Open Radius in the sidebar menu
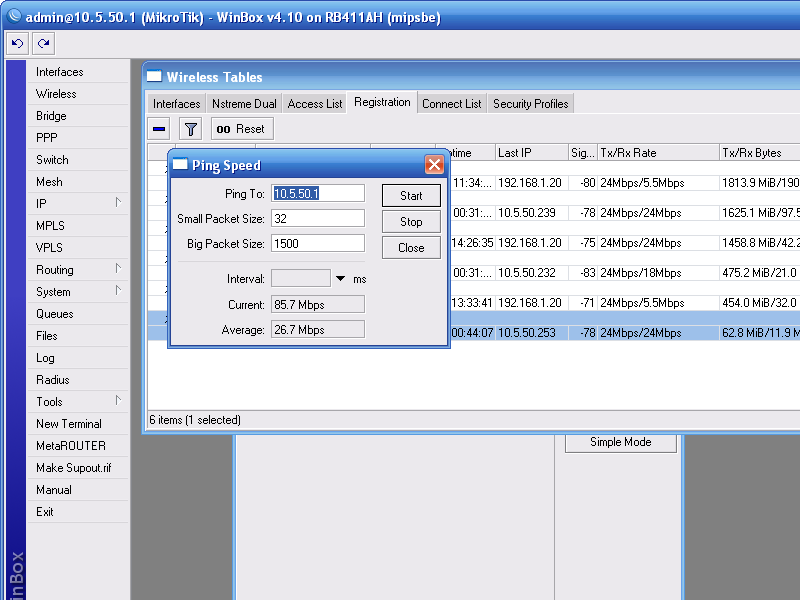800x600 pixels. (78, 380)
